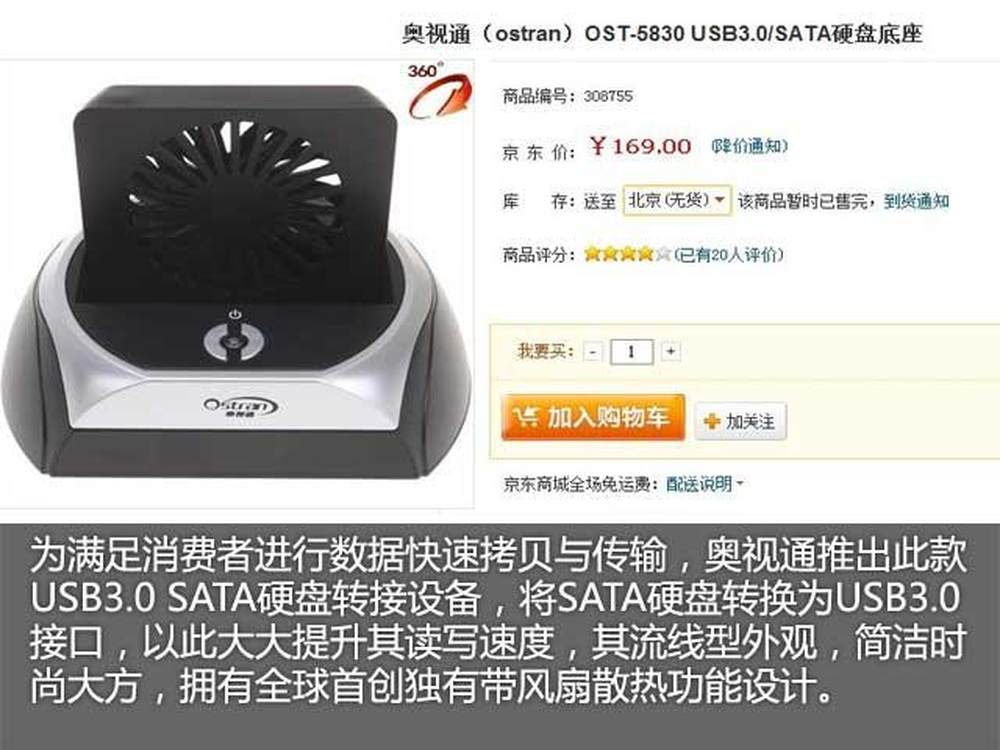Image resolution: width=1000 pixels, height=750 pixels.
Task: Increase quantity with the plus button
Action: tap(671, 351)
